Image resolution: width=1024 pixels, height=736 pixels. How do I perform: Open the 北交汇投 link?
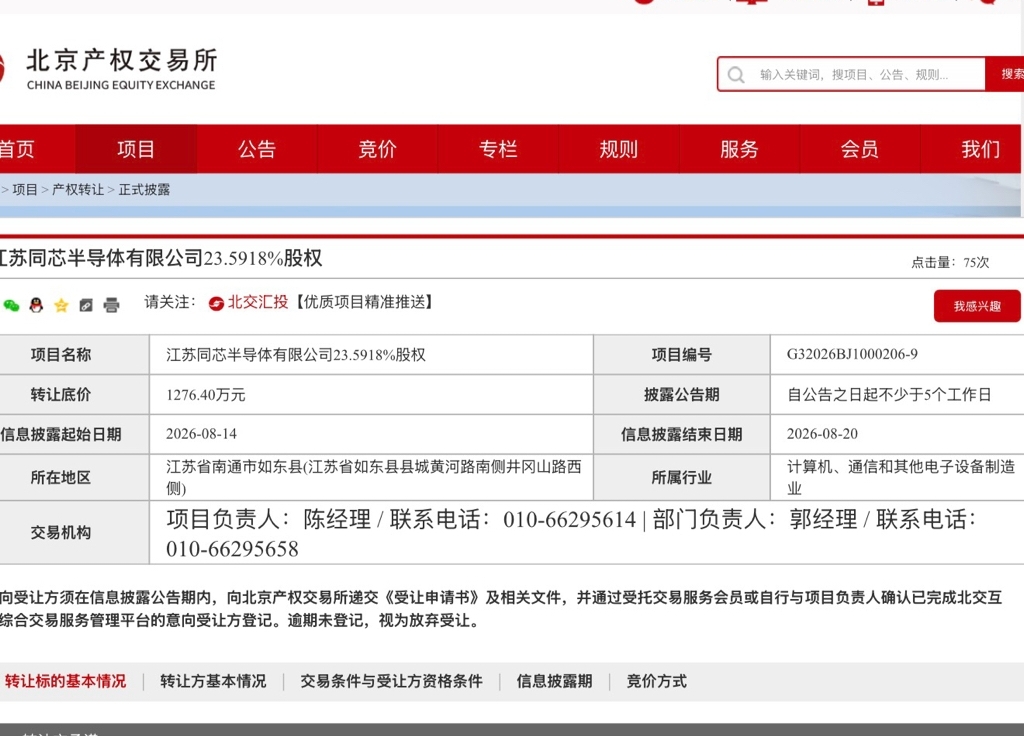258,302
